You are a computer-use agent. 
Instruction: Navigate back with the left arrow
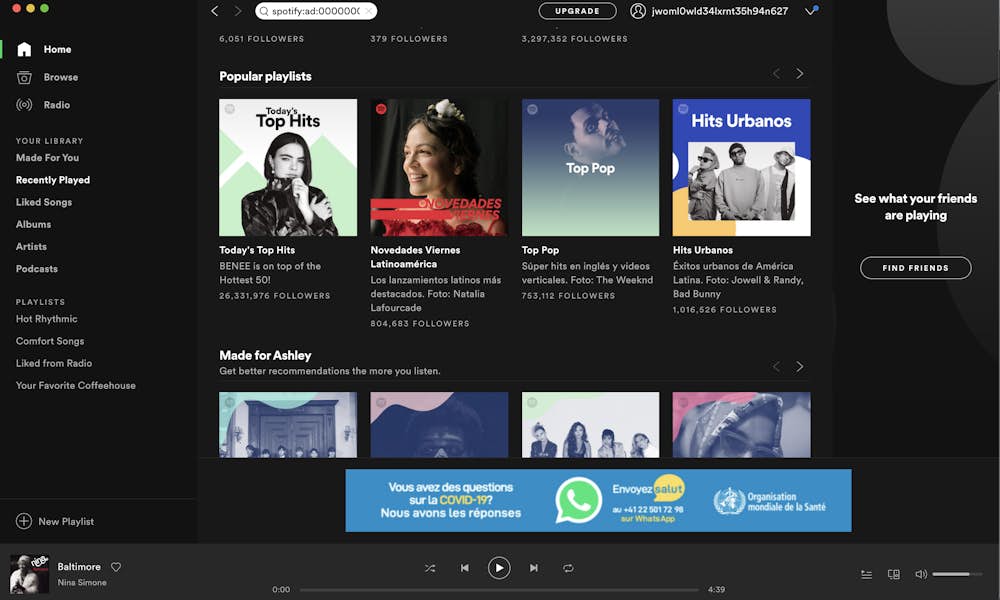(215, 11)
